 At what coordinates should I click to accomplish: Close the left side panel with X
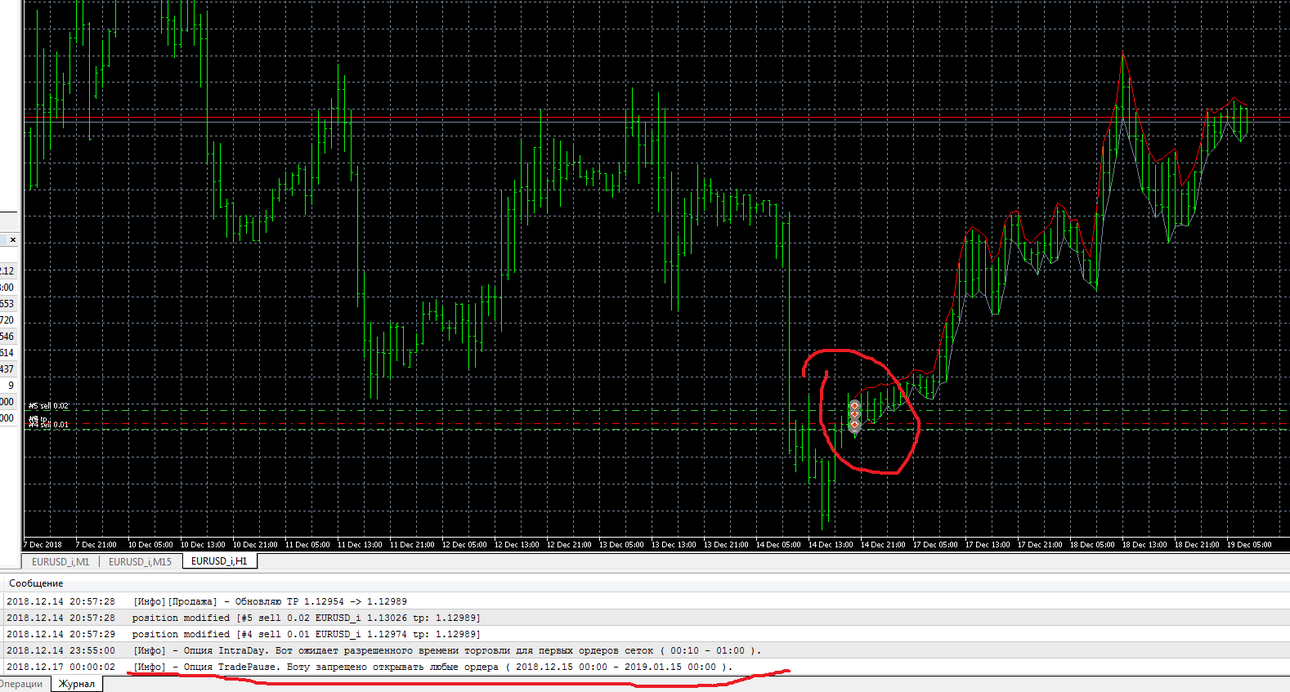pyautogui.click(x=13, y=240)
